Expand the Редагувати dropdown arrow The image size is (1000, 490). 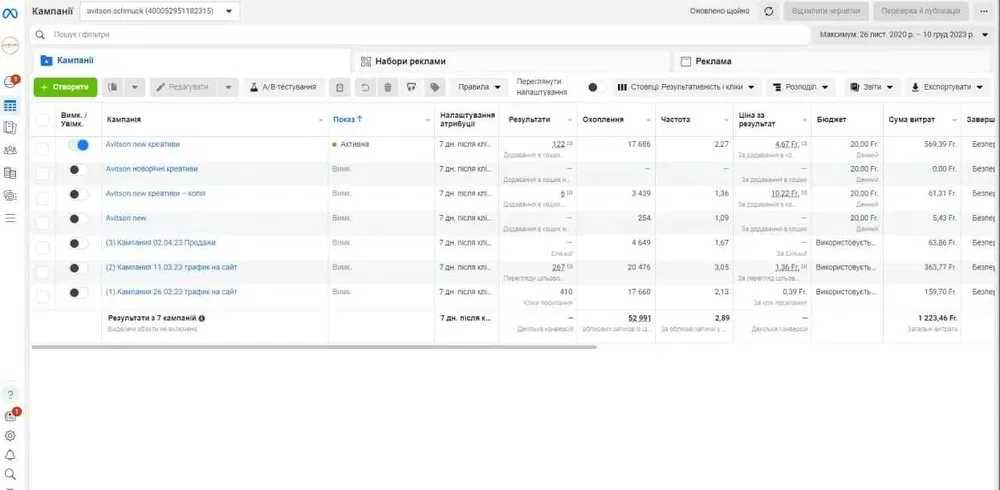(x=228, y=87)
